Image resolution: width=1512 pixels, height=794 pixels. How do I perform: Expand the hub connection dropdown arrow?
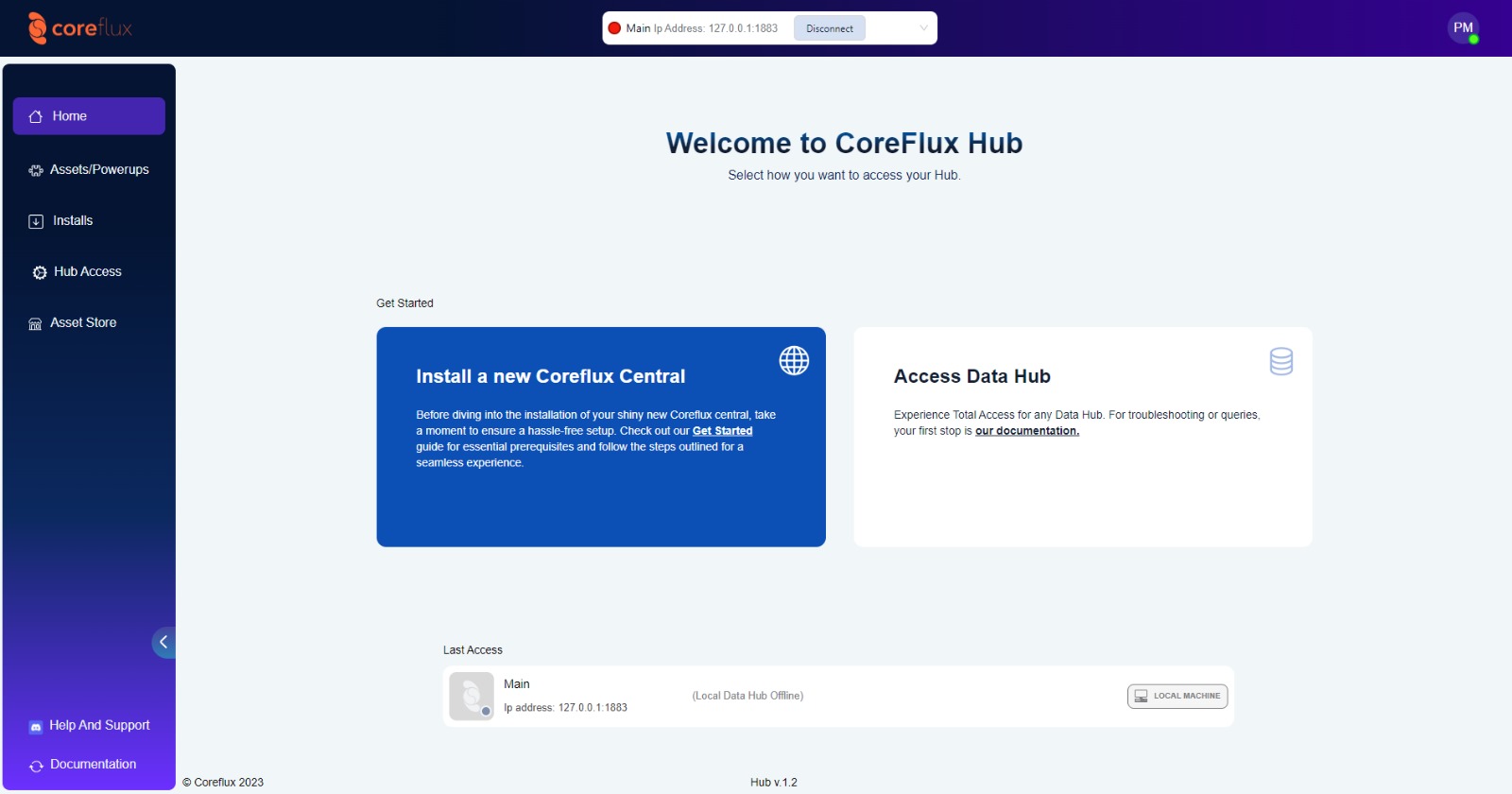[x=923, y=28]
